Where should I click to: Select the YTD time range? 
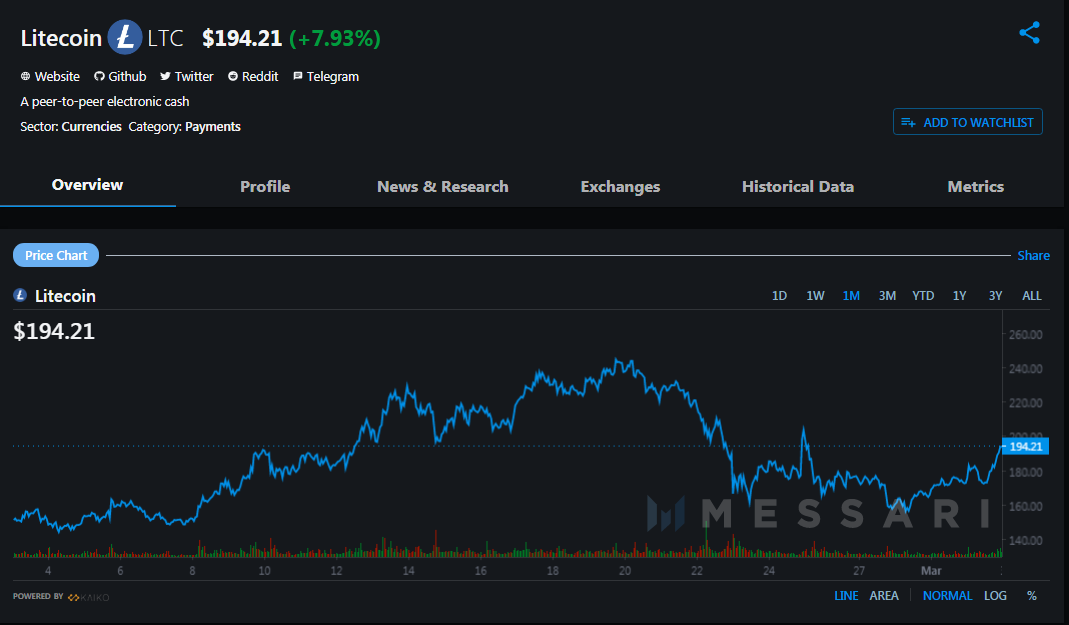(923, 296)
